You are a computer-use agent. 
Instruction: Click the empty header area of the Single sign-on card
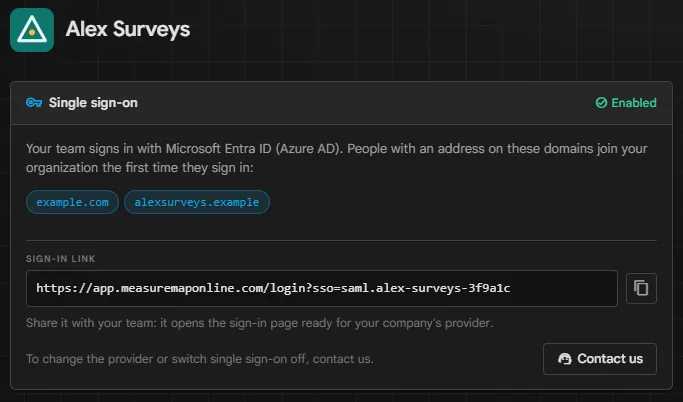tap(366, 103)
